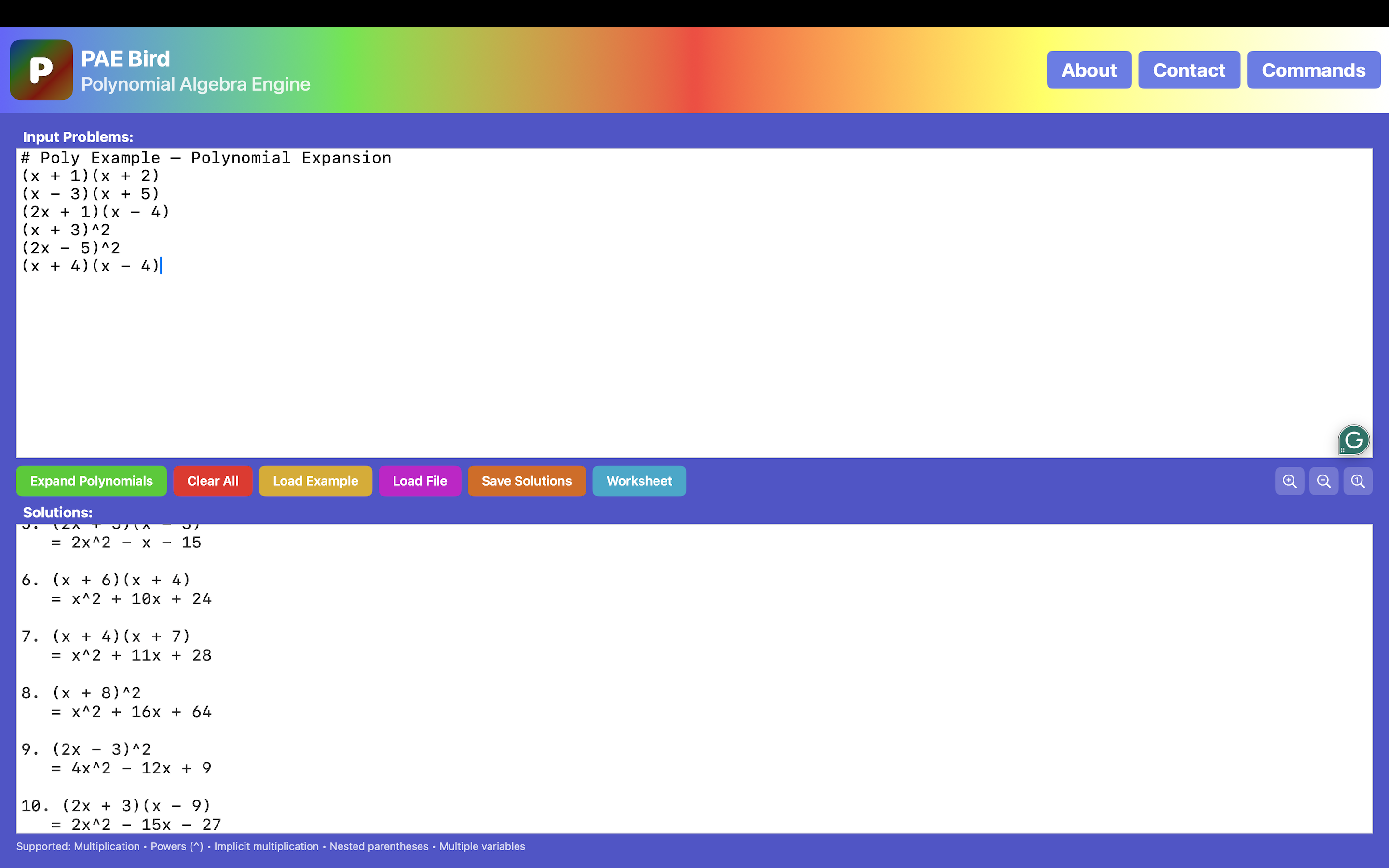Click the Input Problems label
The image size is (1389, 868).
click(78, 137)
